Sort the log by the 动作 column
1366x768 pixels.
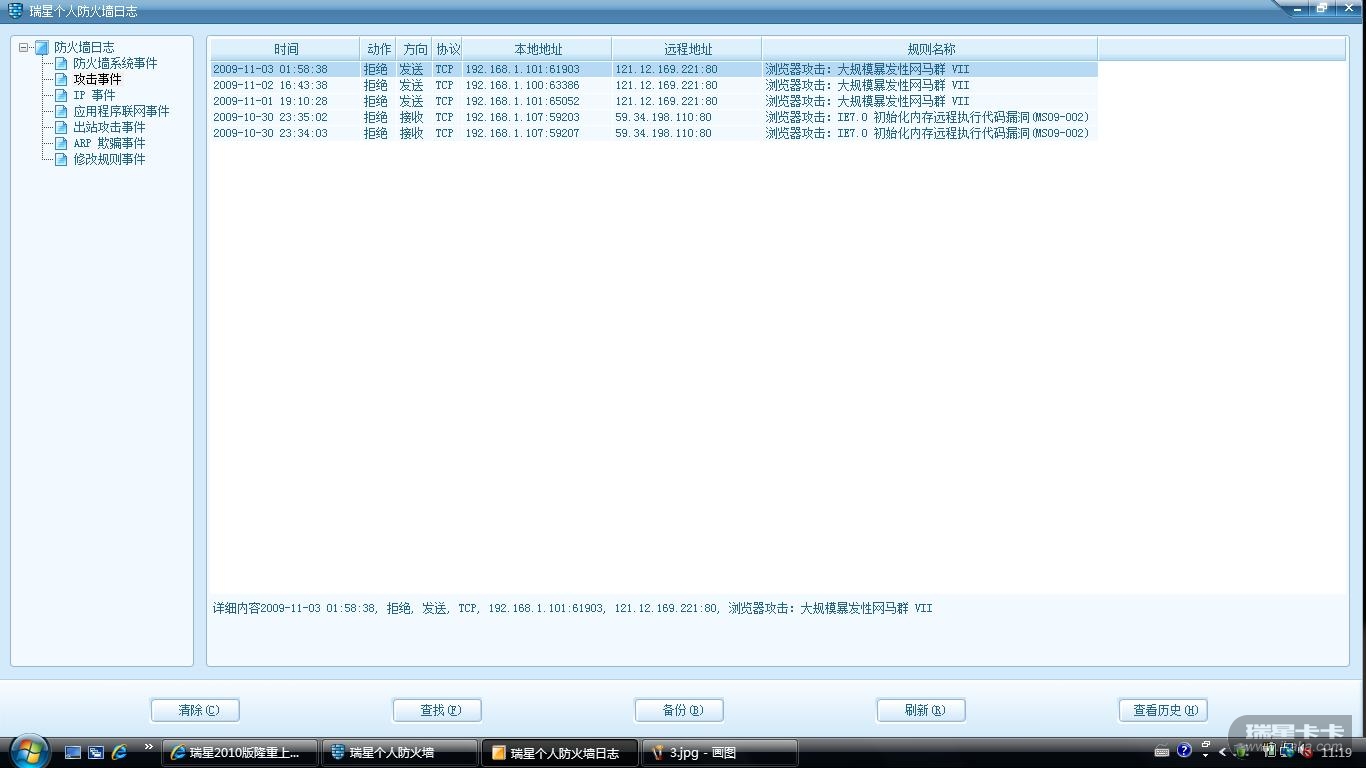(379, 49)
